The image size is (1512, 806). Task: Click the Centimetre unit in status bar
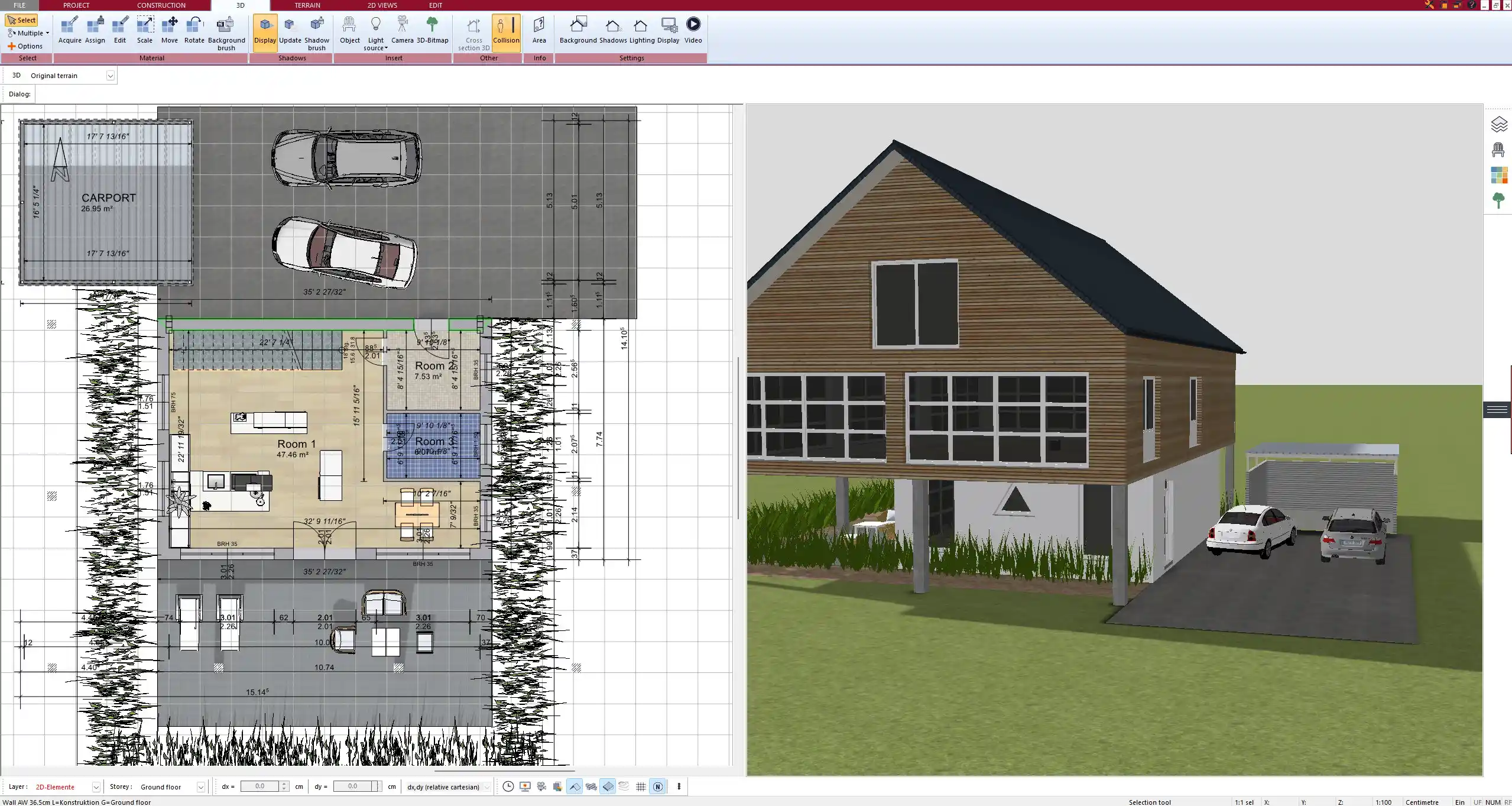pyautogui.click(x=1422, y=802)
